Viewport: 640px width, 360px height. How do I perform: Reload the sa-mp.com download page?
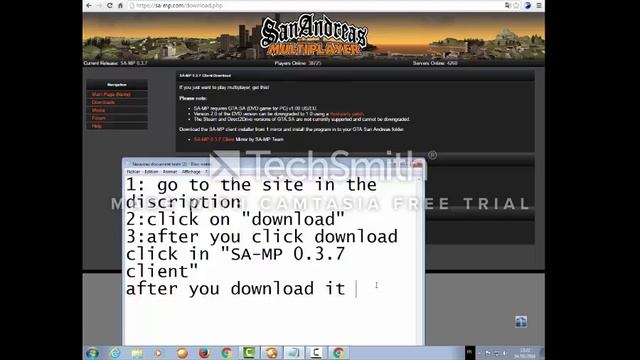(109, 5)
